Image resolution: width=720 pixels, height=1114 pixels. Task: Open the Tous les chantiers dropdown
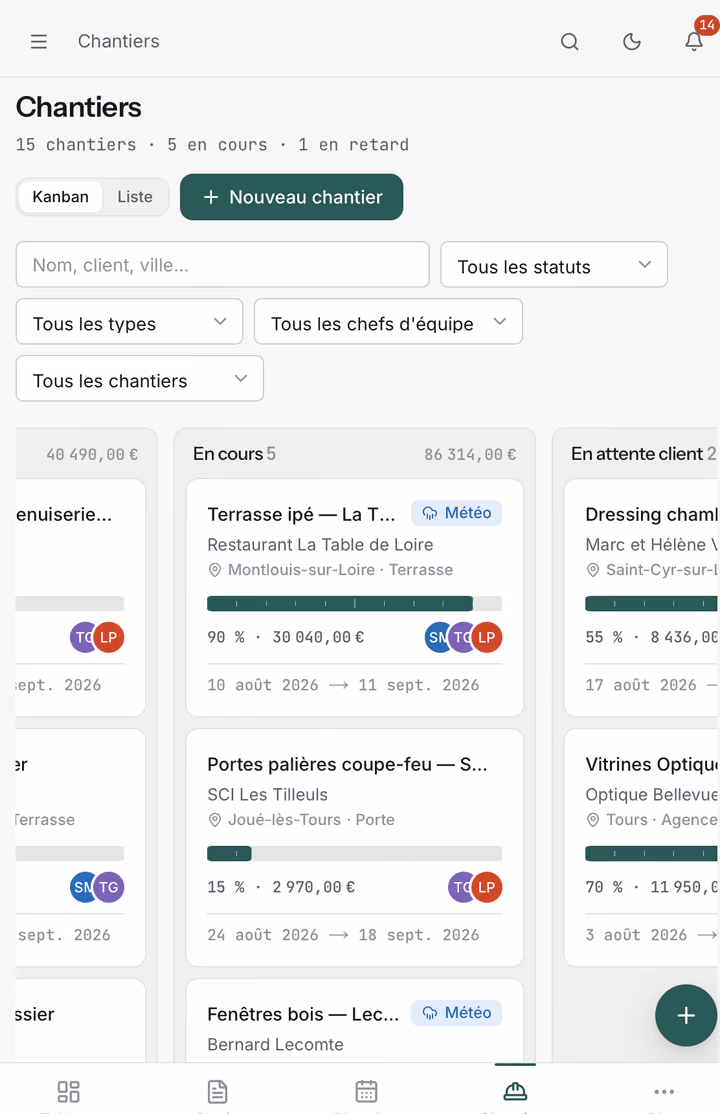(x=139, y=379)
